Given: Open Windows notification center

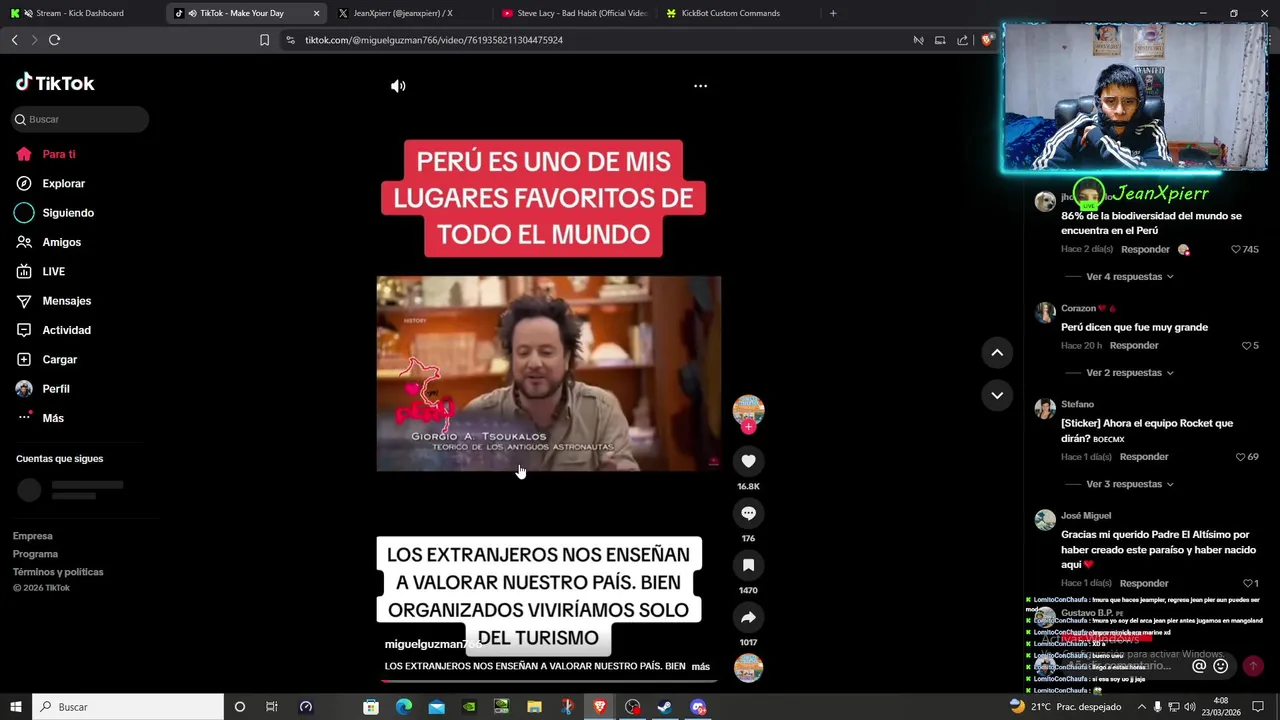Looking at the screenshot, I should tap(1259, 707).
